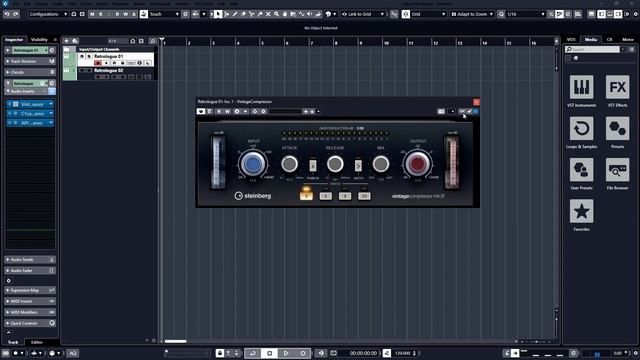Toggle the Punch switch on compressor
The image size is (640, 360).
click(x=313, y=165)
